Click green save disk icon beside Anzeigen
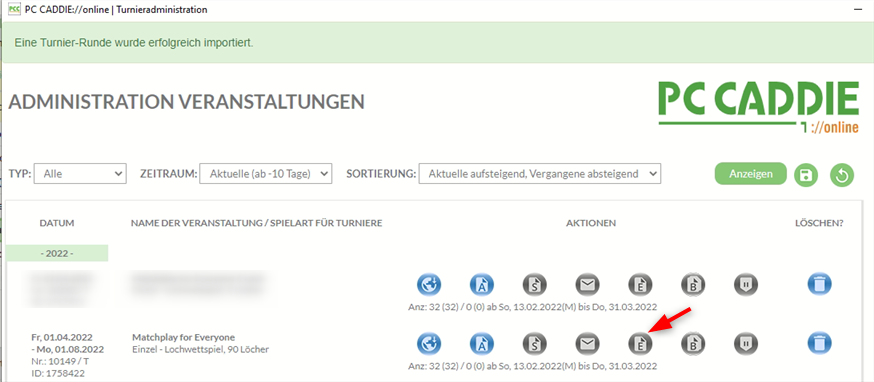Viewport: 874px width, 382px height. click(806, 175)
